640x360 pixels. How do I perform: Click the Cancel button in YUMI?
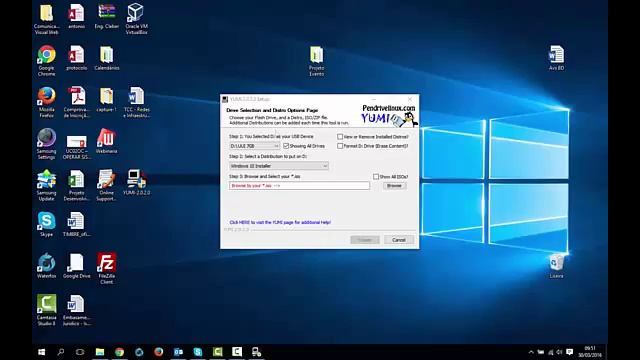[399, 240]
